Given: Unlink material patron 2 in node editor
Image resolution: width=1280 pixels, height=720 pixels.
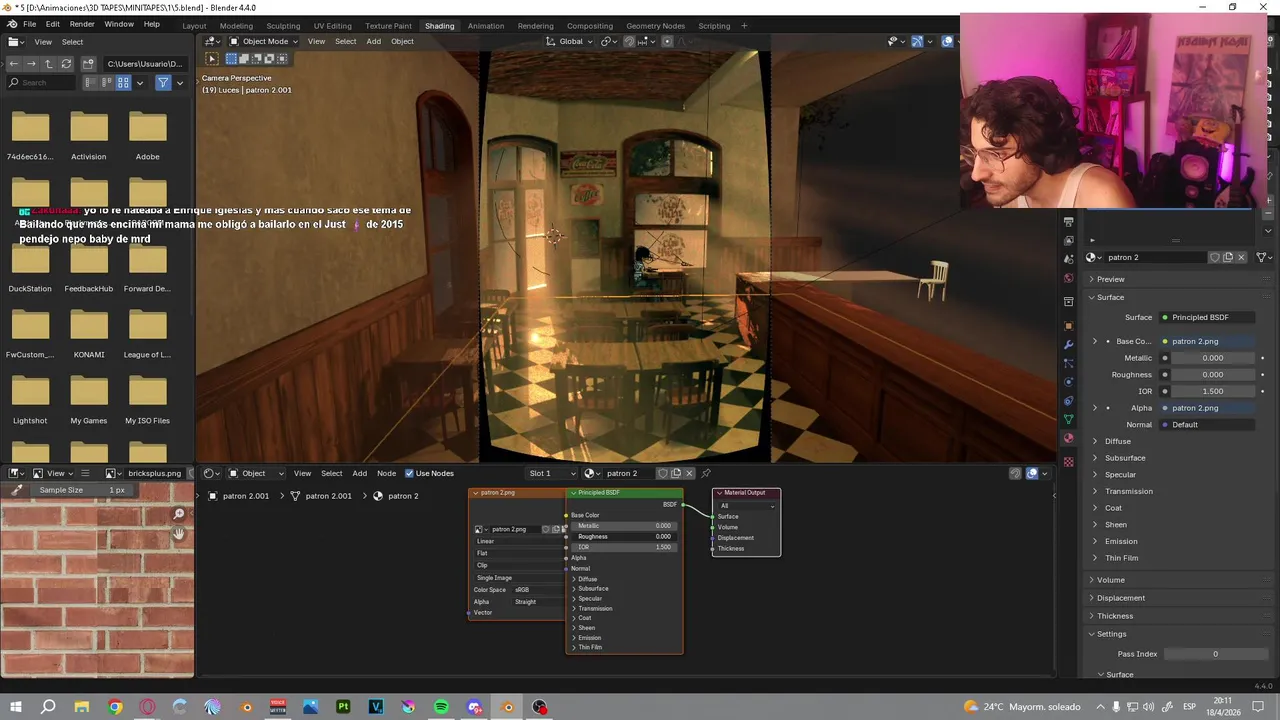Looking at the screenshot, I should (689, 473).
